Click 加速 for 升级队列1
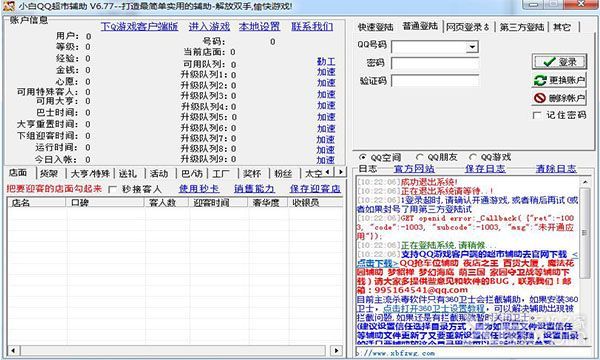This screenshot has height=360, width=600. coord(326,72)
